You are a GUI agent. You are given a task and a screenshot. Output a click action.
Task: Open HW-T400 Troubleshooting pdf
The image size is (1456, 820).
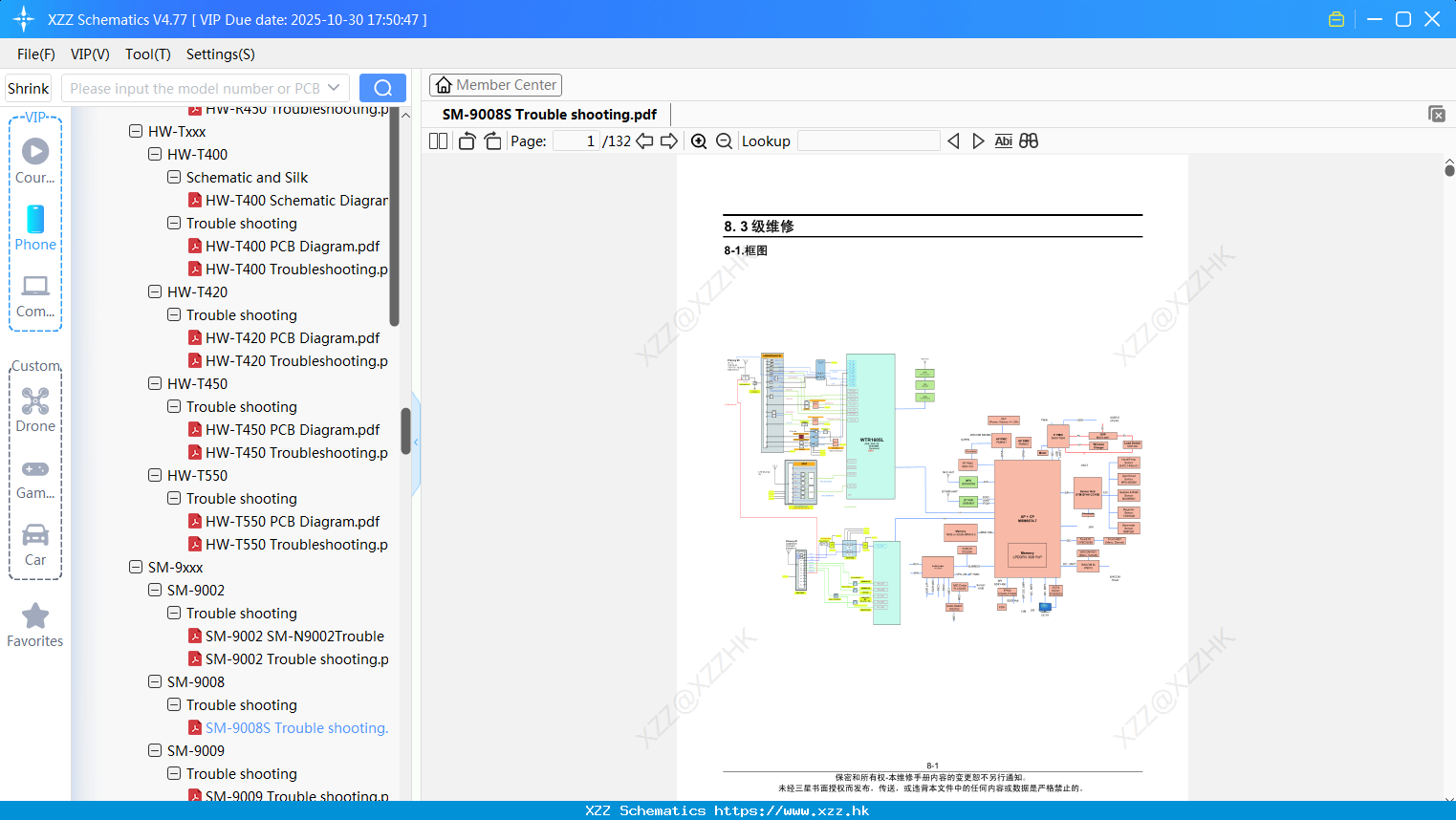[296, 270]
